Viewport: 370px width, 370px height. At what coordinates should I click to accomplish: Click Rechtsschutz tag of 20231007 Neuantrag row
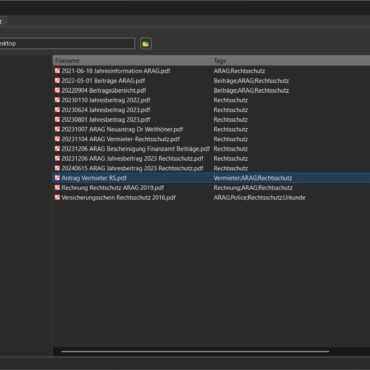click(231, 129)
